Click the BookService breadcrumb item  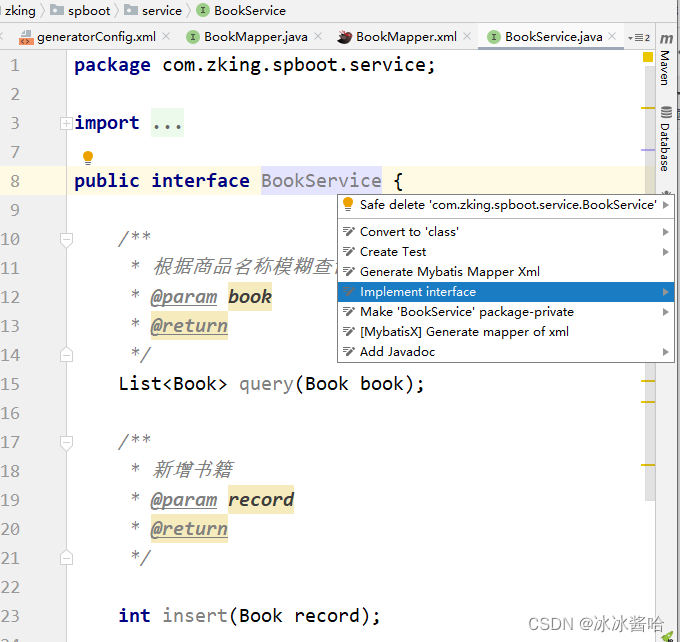click(242, 10)
